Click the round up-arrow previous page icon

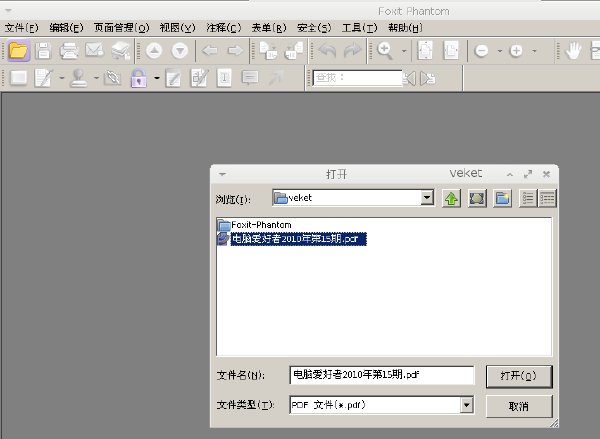[154, 51]
